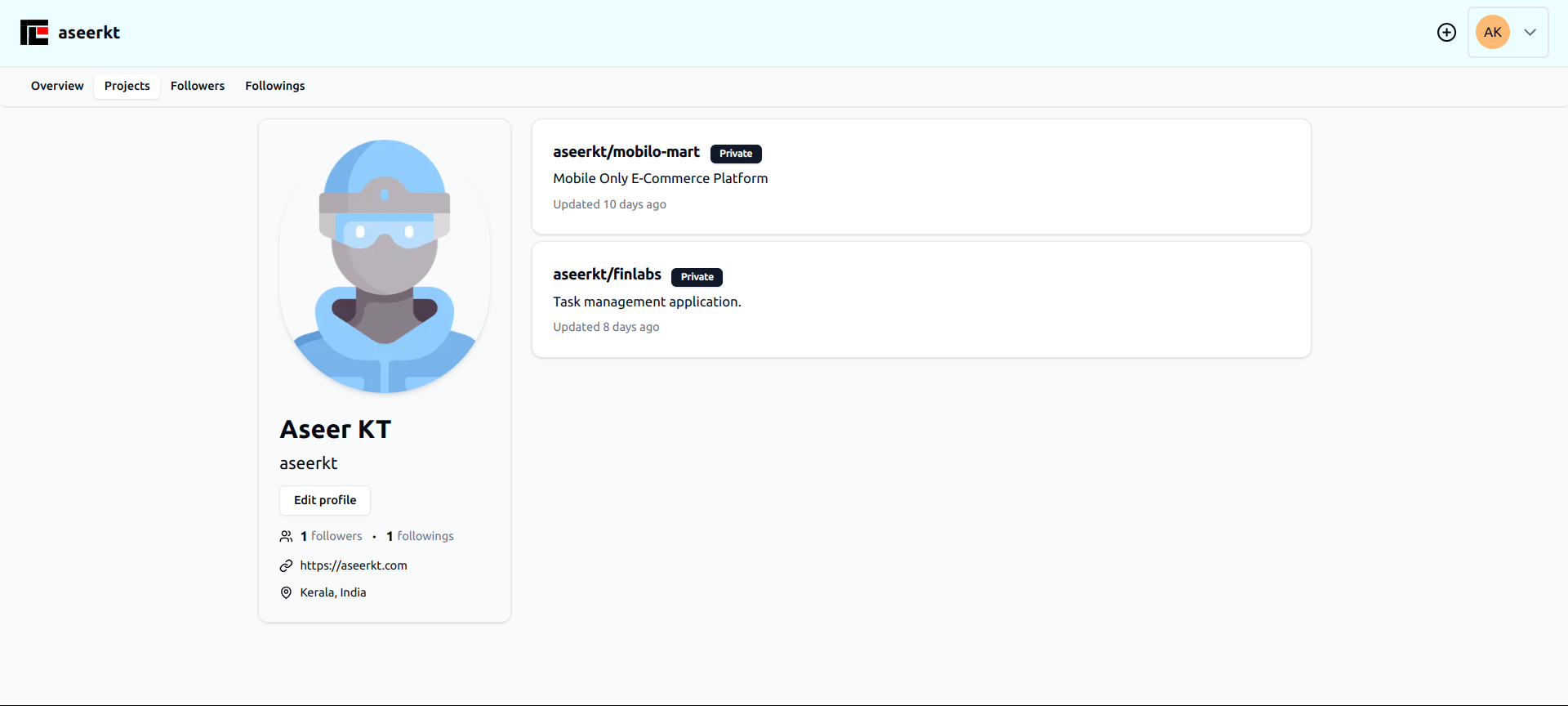Click the Edit profile button

(x=325, y=500)
